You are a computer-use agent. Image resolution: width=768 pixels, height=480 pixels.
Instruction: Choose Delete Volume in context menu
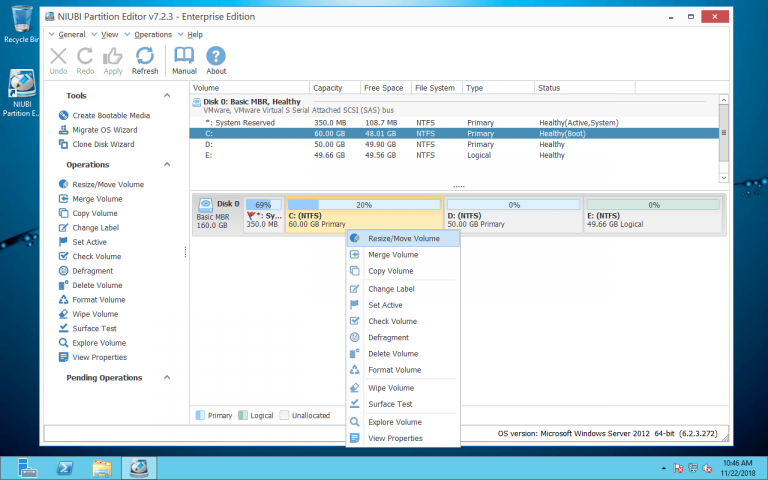point(403,354)
